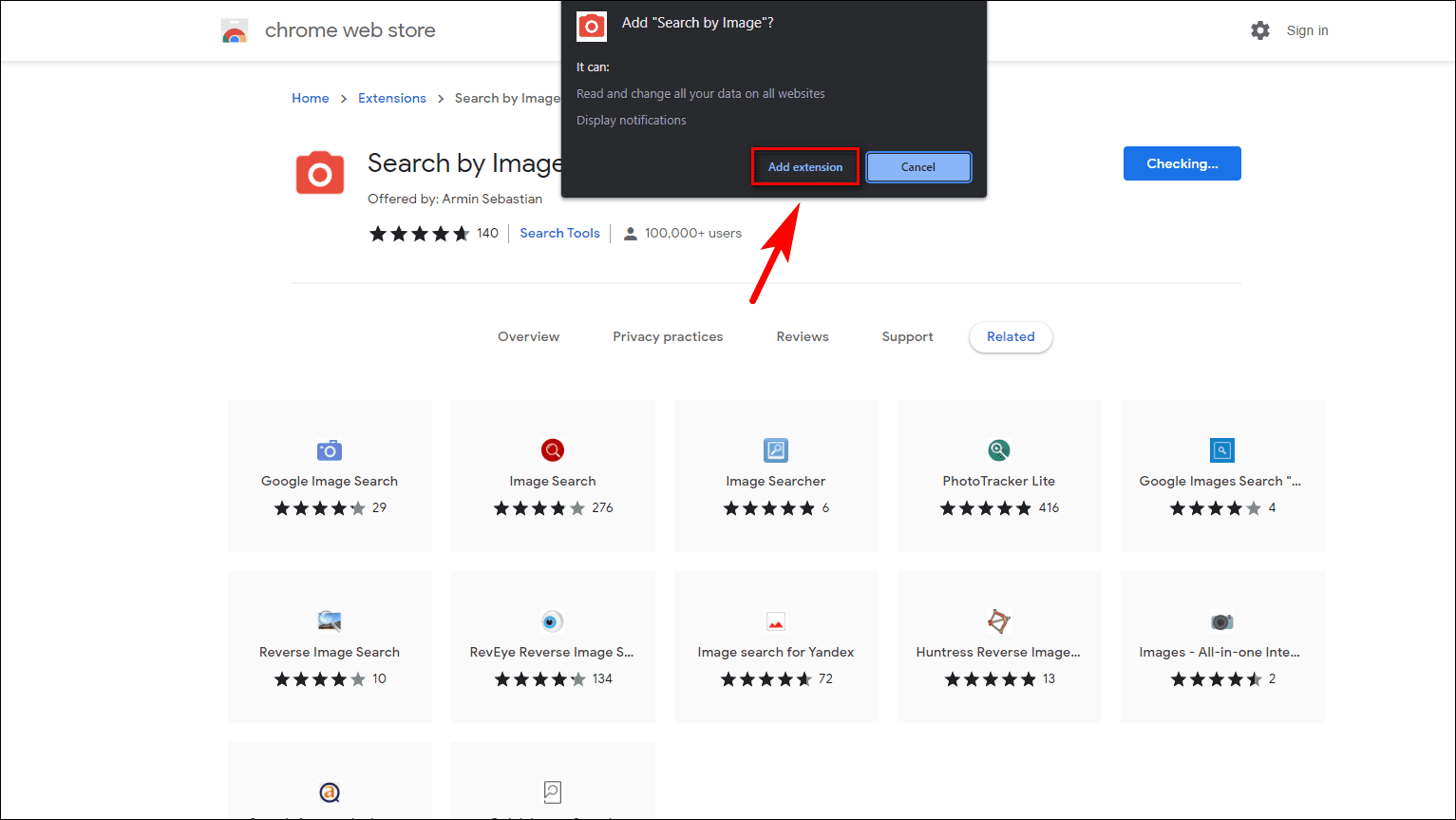Screen dimensions: 1456x820
Task: Open the Images - All-in-one Inte... title
Action: pos(1220,652)
